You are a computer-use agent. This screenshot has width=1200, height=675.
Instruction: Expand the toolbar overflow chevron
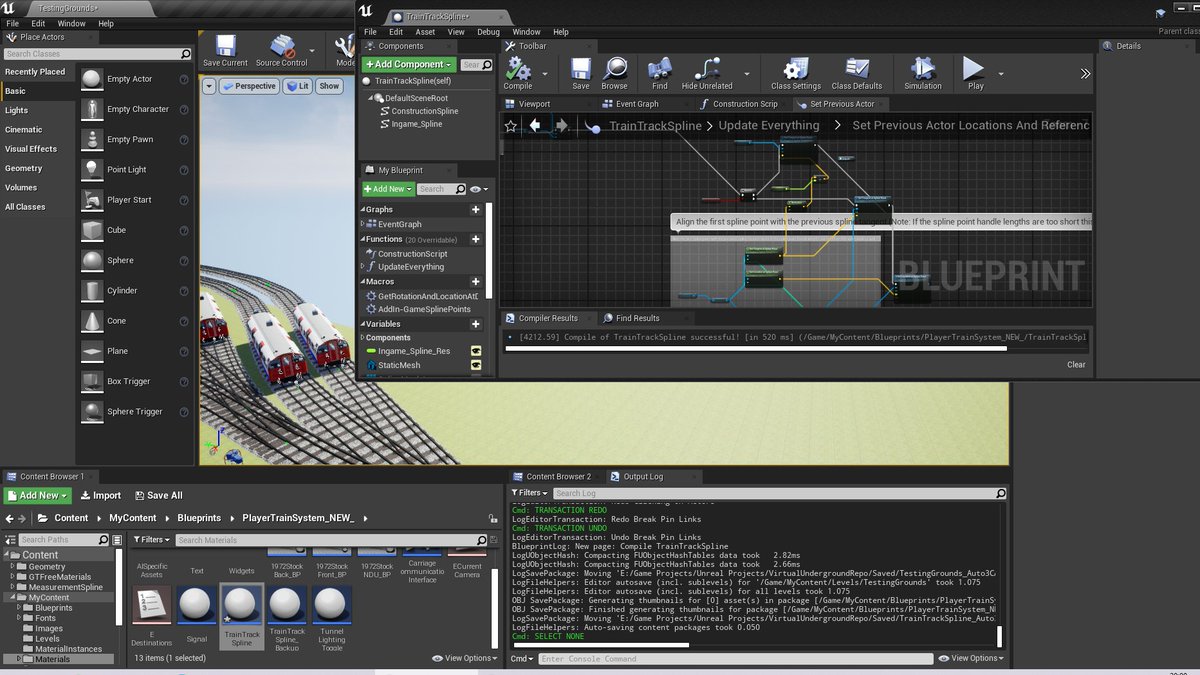1086,73
